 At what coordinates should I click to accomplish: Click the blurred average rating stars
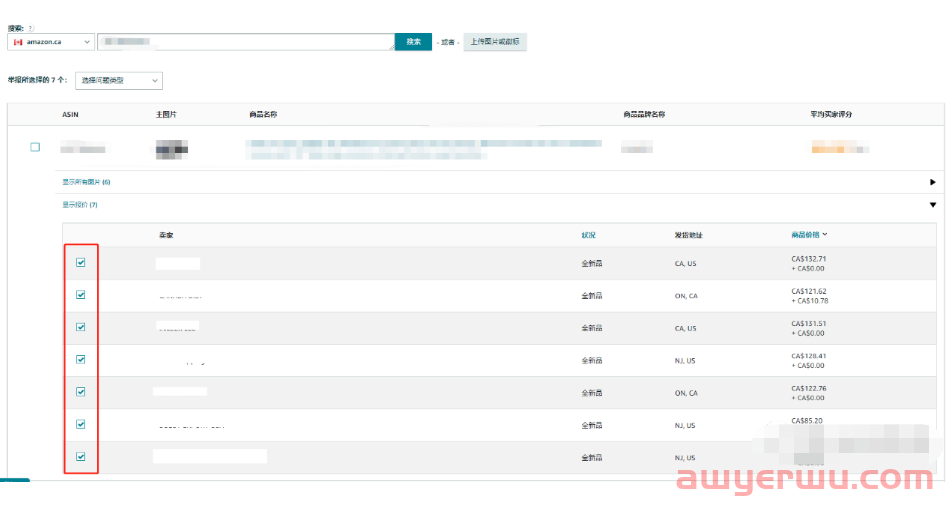click(x=840, y=148)
